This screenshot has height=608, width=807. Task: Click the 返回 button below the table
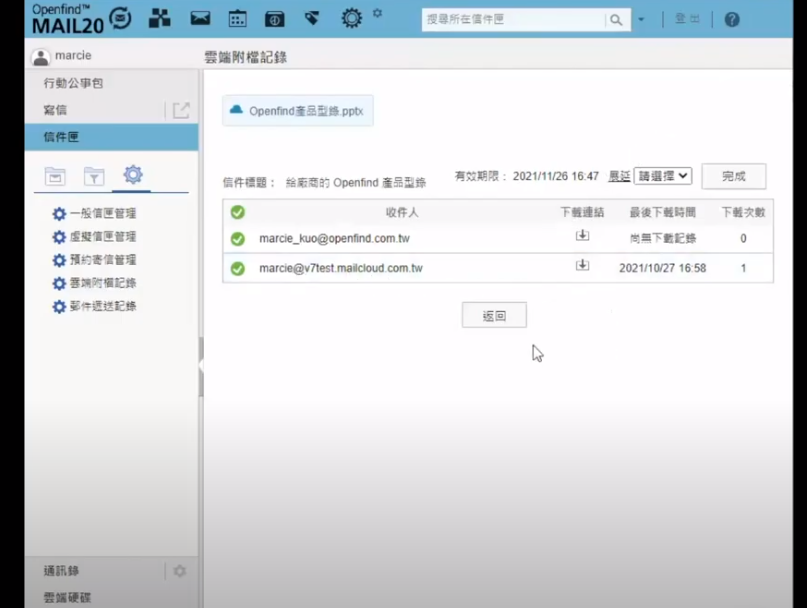(493, 314)
